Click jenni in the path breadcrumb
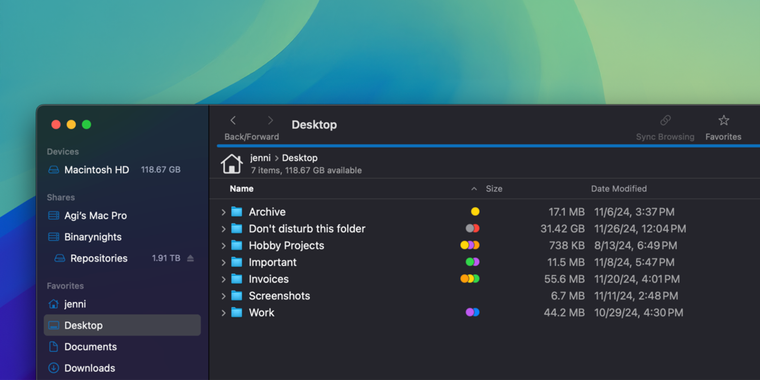Screen dimensions: 760x380 click(x=260, y=158)
